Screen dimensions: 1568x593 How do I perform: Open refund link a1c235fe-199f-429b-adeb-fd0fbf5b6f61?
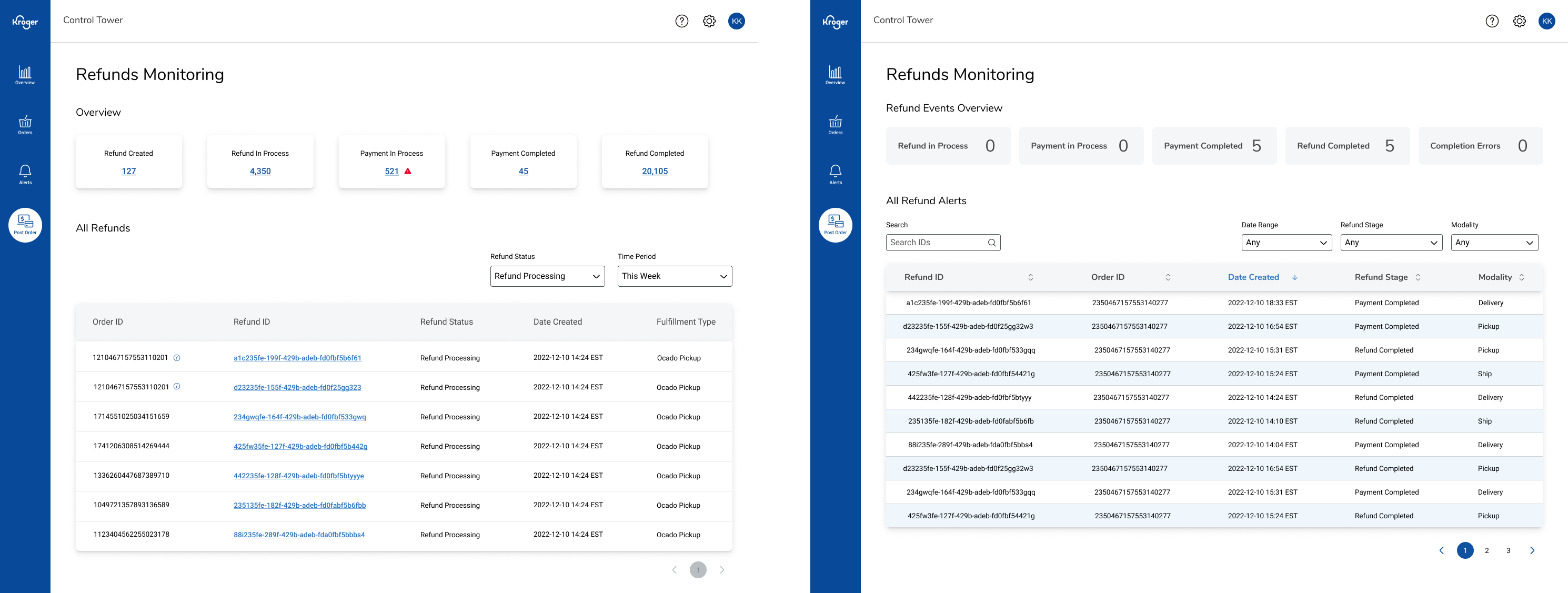297,358
